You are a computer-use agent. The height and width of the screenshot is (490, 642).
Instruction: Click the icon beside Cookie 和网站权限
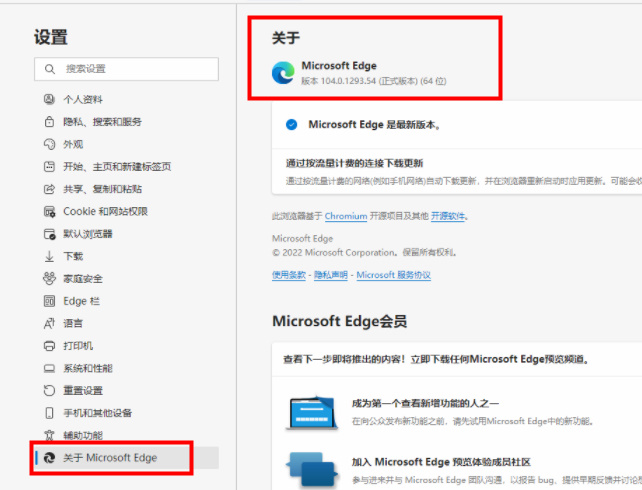pos(49,212)
